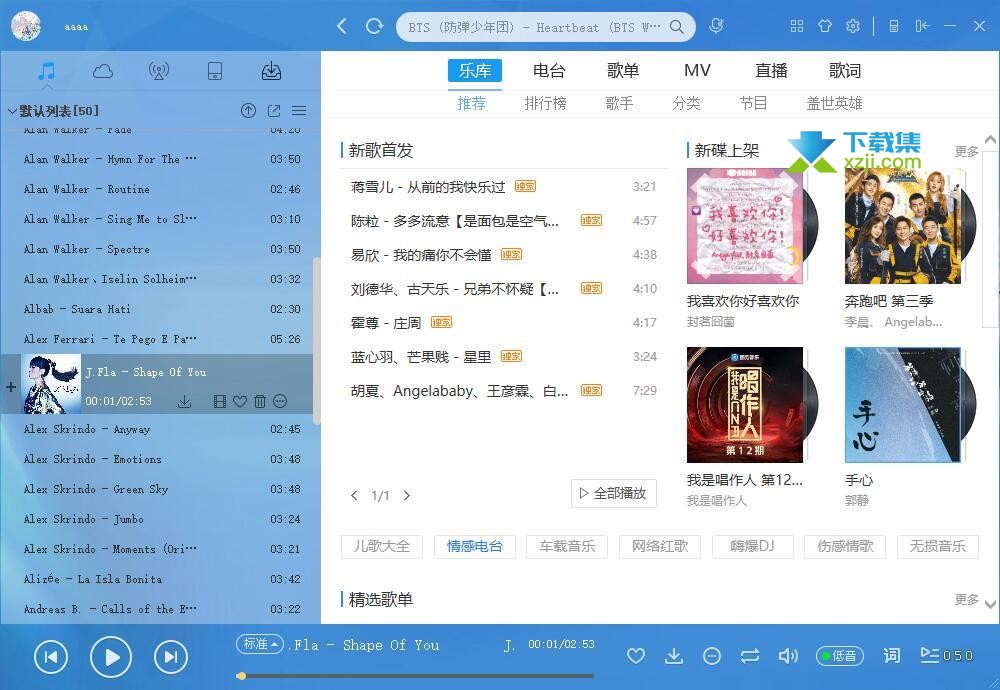
Task: Open the 手心 album cover
Action: [x=902, y=404]
